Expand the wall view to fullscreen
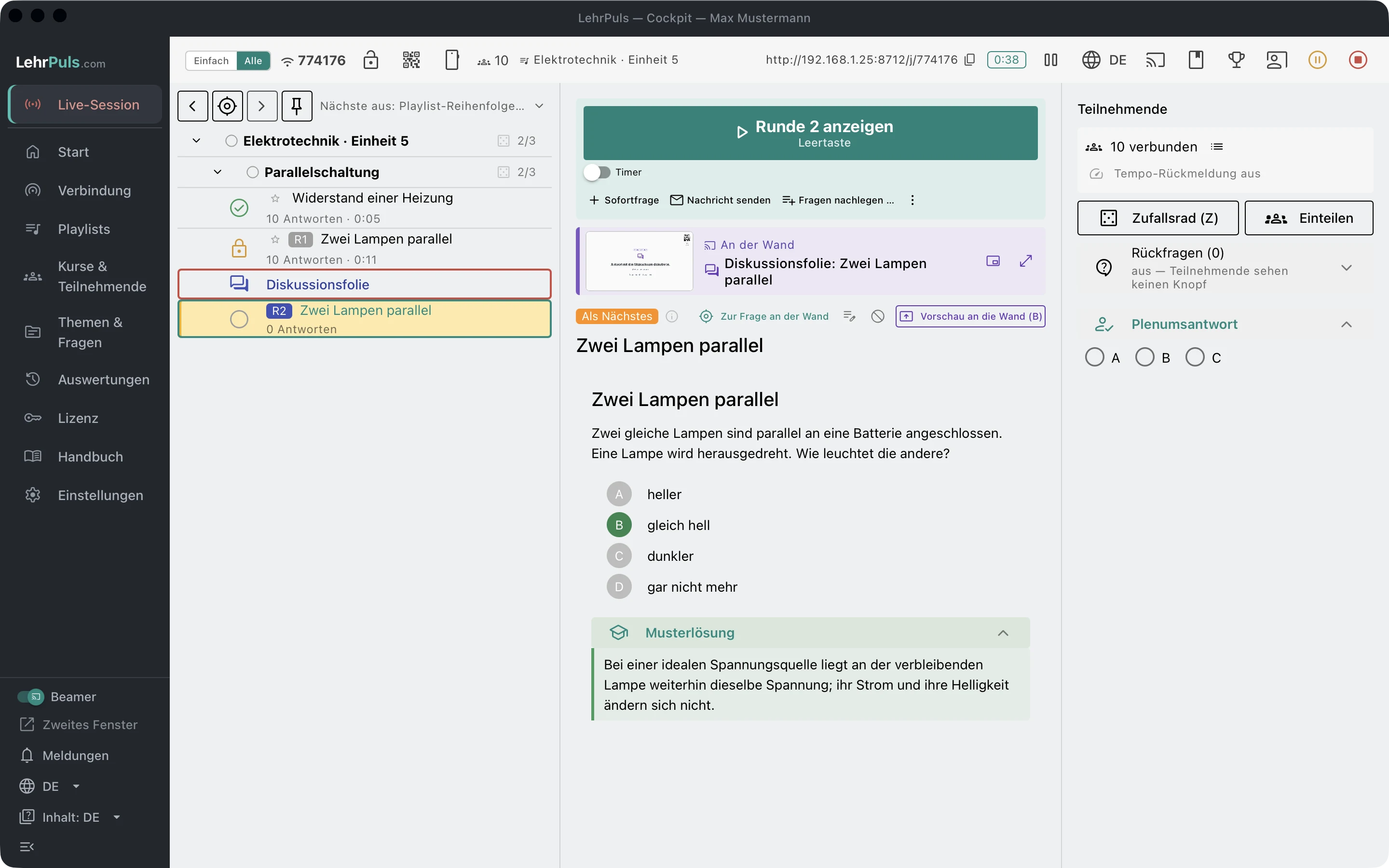Image resolution: width=1389 pixels, height=868 pixels. [1026, 261]
